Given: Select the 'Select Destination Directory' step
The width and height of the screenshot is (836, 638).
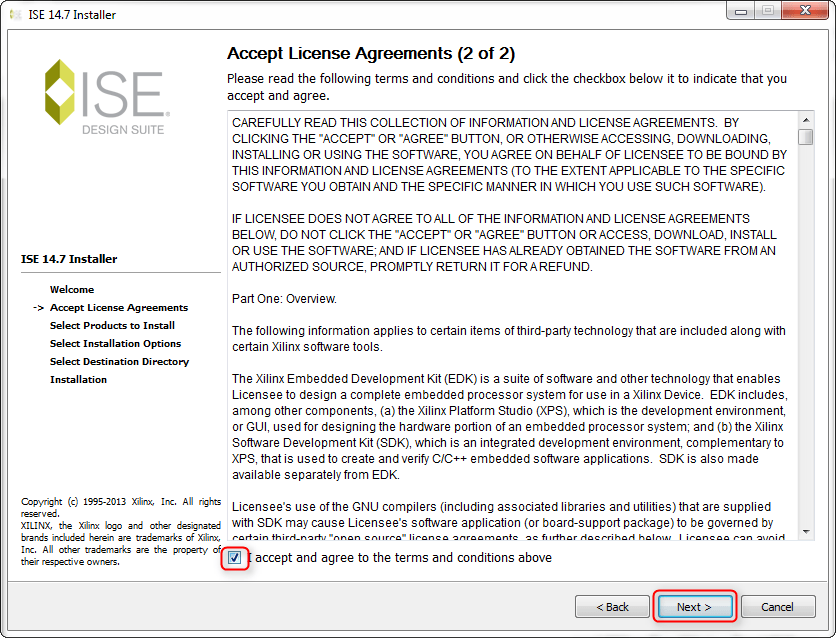Looking at the screenshot, I should (119, 362).
